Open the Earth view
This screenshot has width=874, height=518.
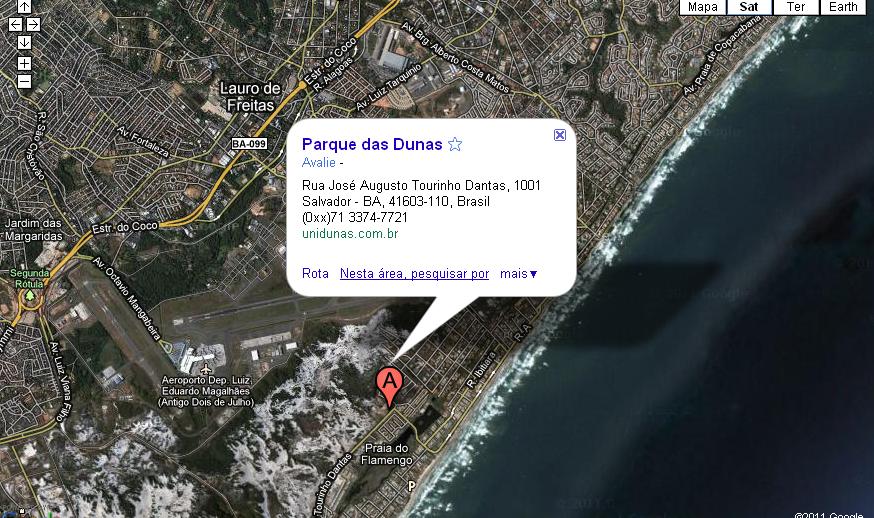pyautogui.click(x=843, y=7)
